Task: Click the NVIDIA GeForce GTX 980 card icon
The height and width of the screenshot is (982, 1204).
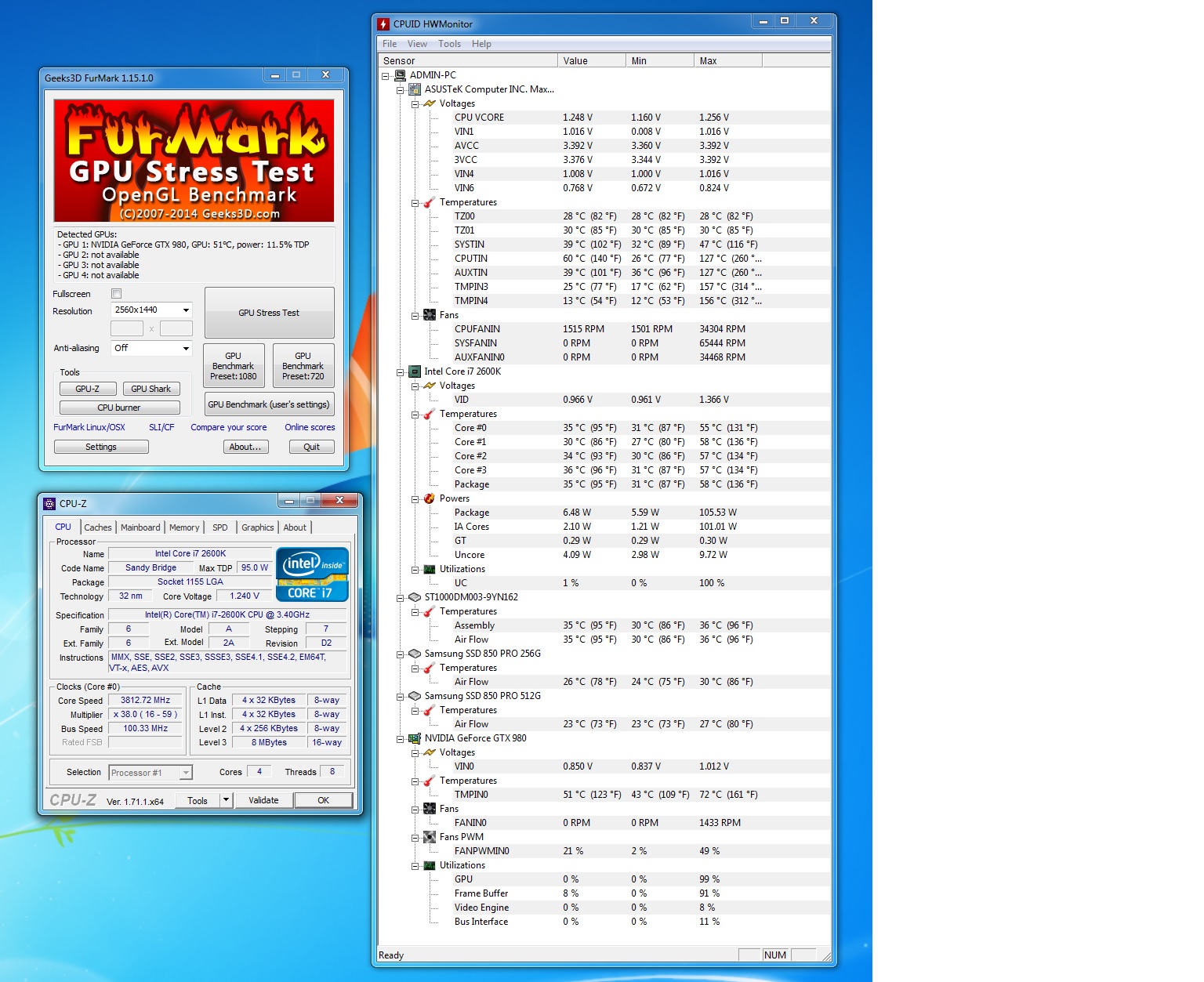Action: [x=415, y=738]
